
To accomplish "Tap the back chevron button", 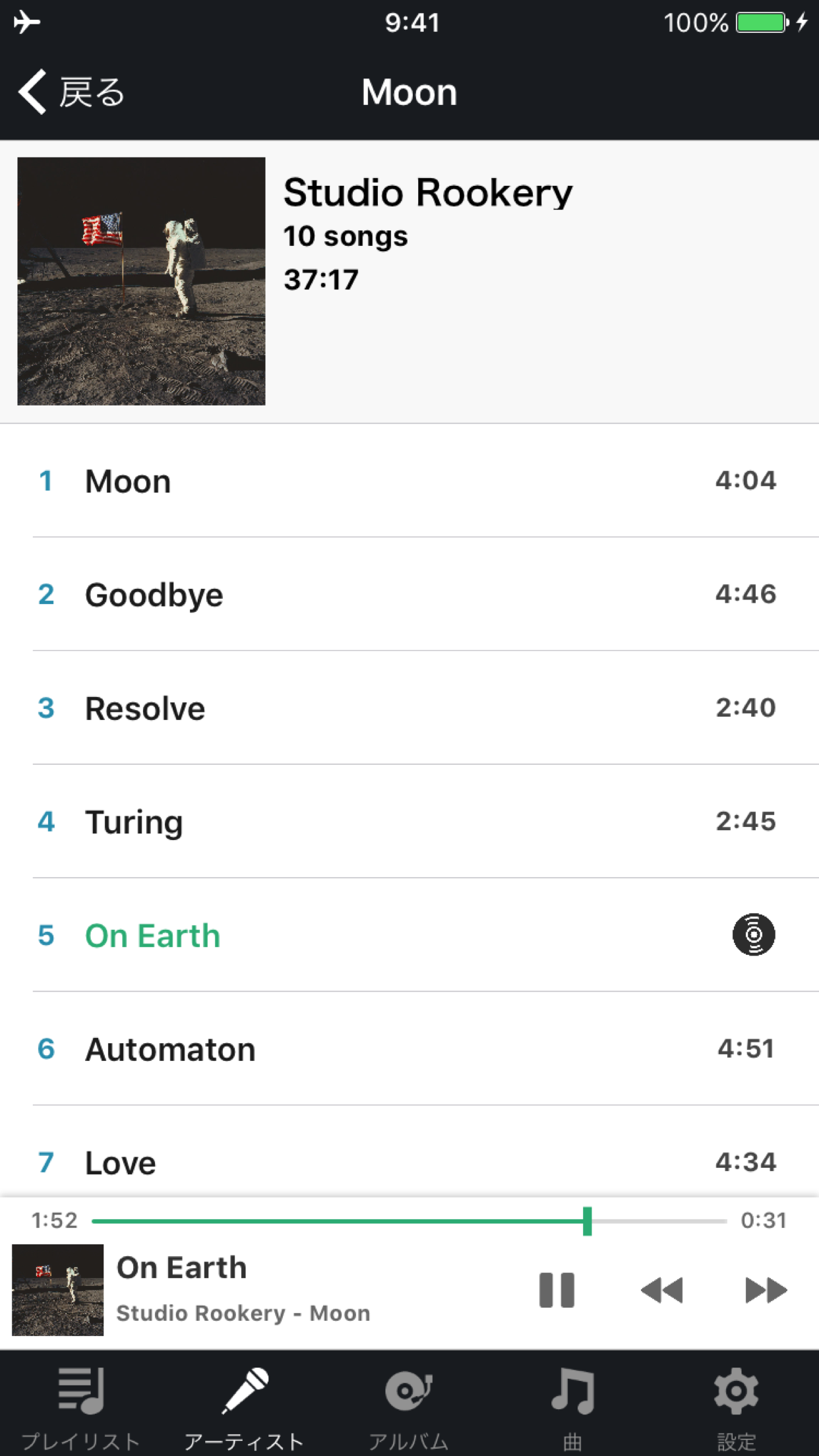I will 33,92.
